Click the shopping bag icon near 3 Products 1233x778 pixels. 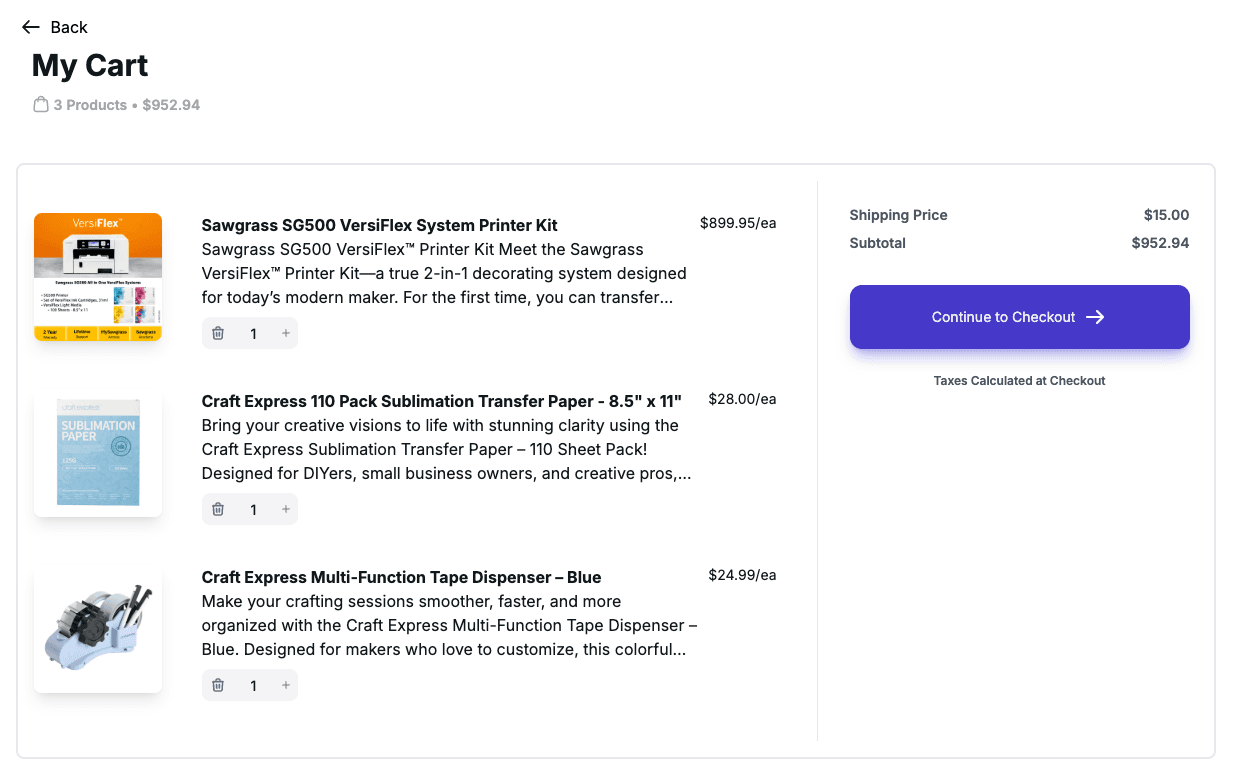pyautogui.click(x=41, y=105)
